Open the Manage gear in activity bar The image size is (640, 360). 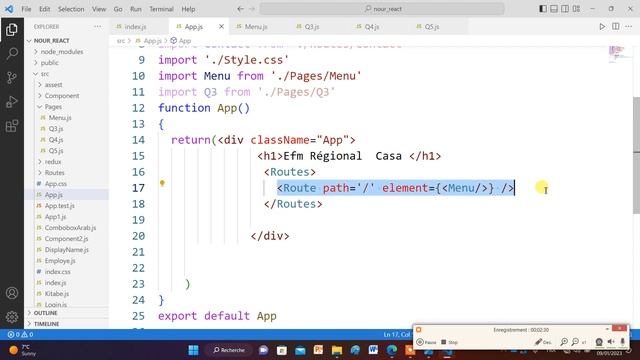tap(12, 316)
